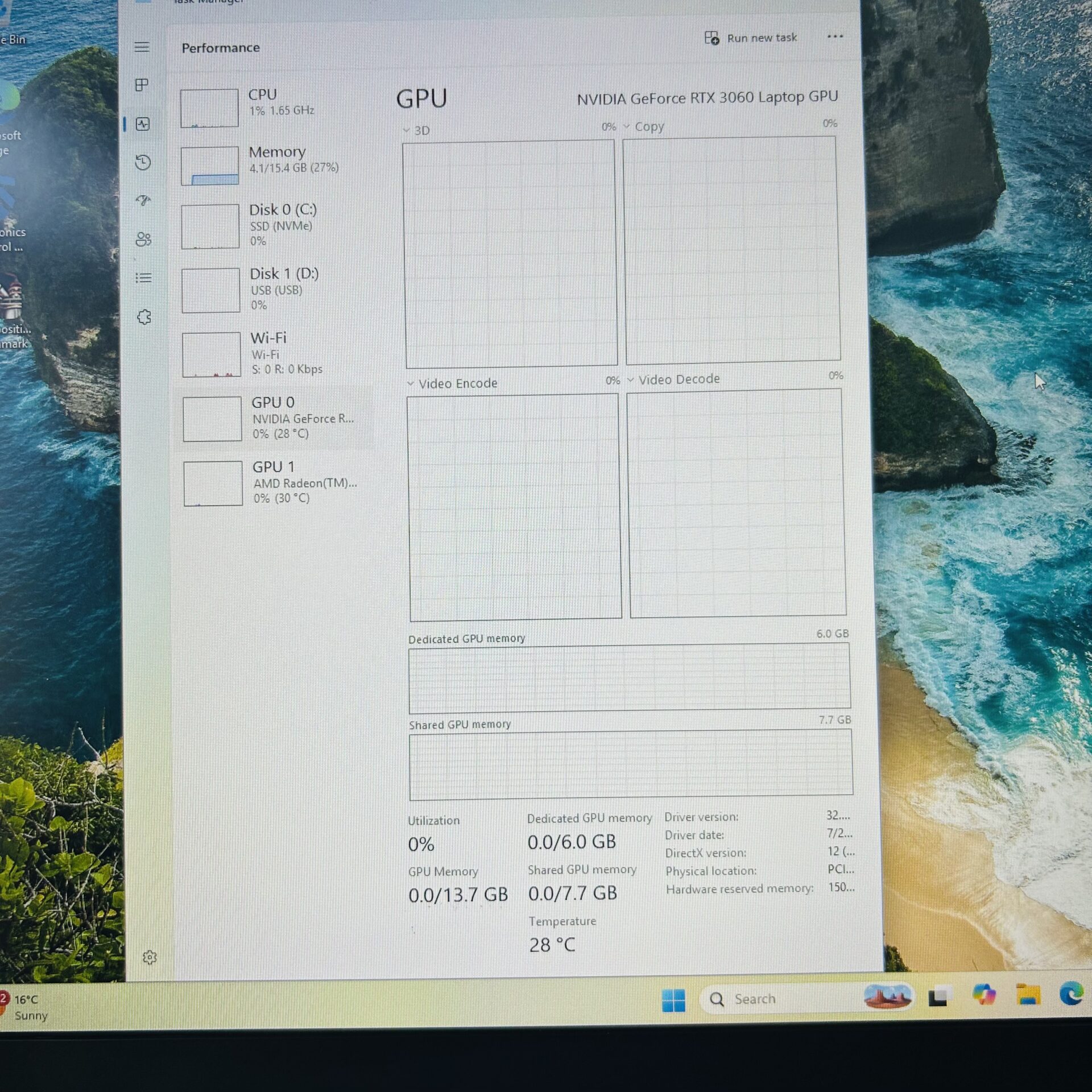This screenshot has height=1092, width=1092.
Task: Click the 0.0/6.0 GB dedicated memory value
Action: point(572,842)
